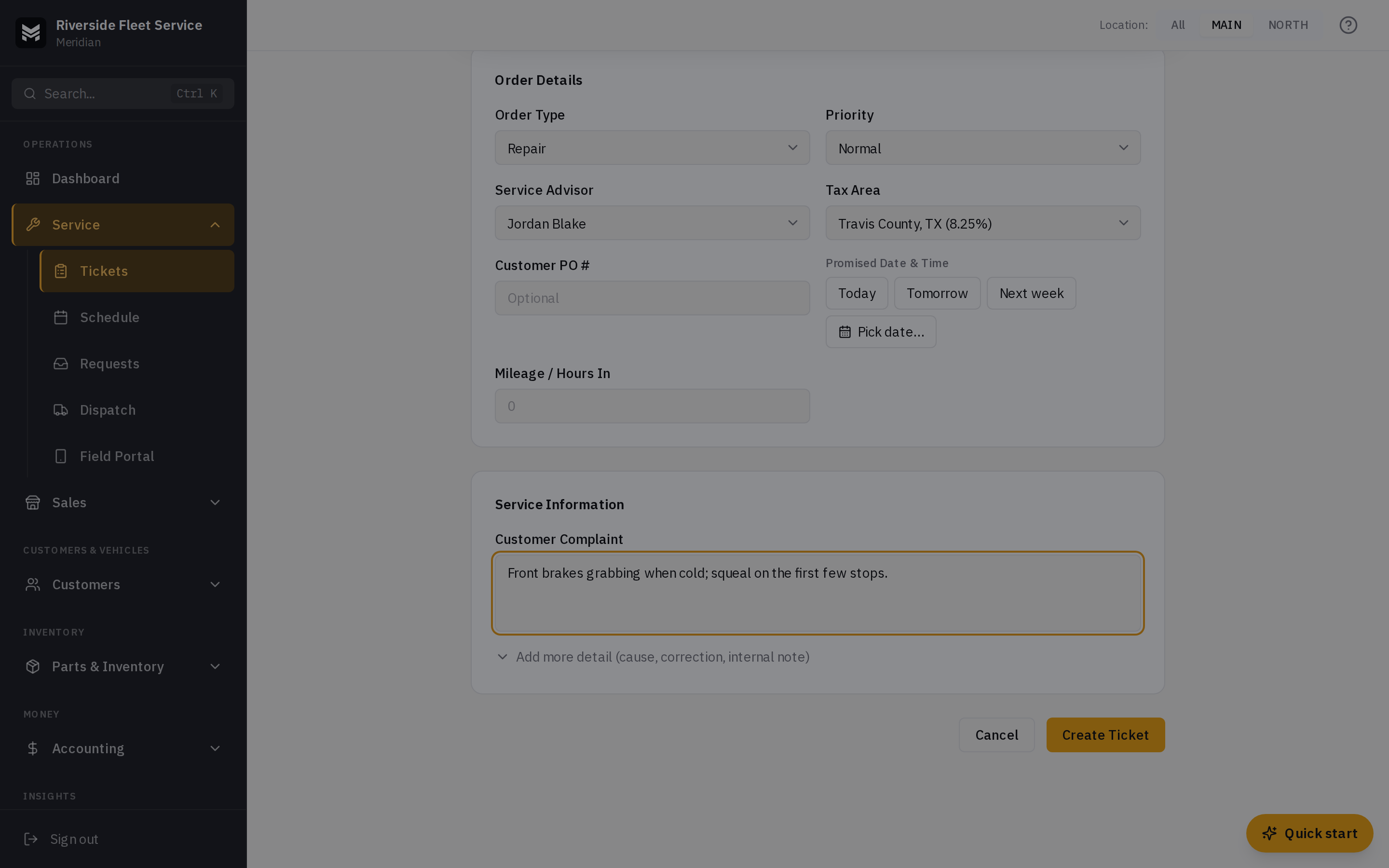
Task: Click the Ctrl K shortcut badge
Action: tap(196, 94)
